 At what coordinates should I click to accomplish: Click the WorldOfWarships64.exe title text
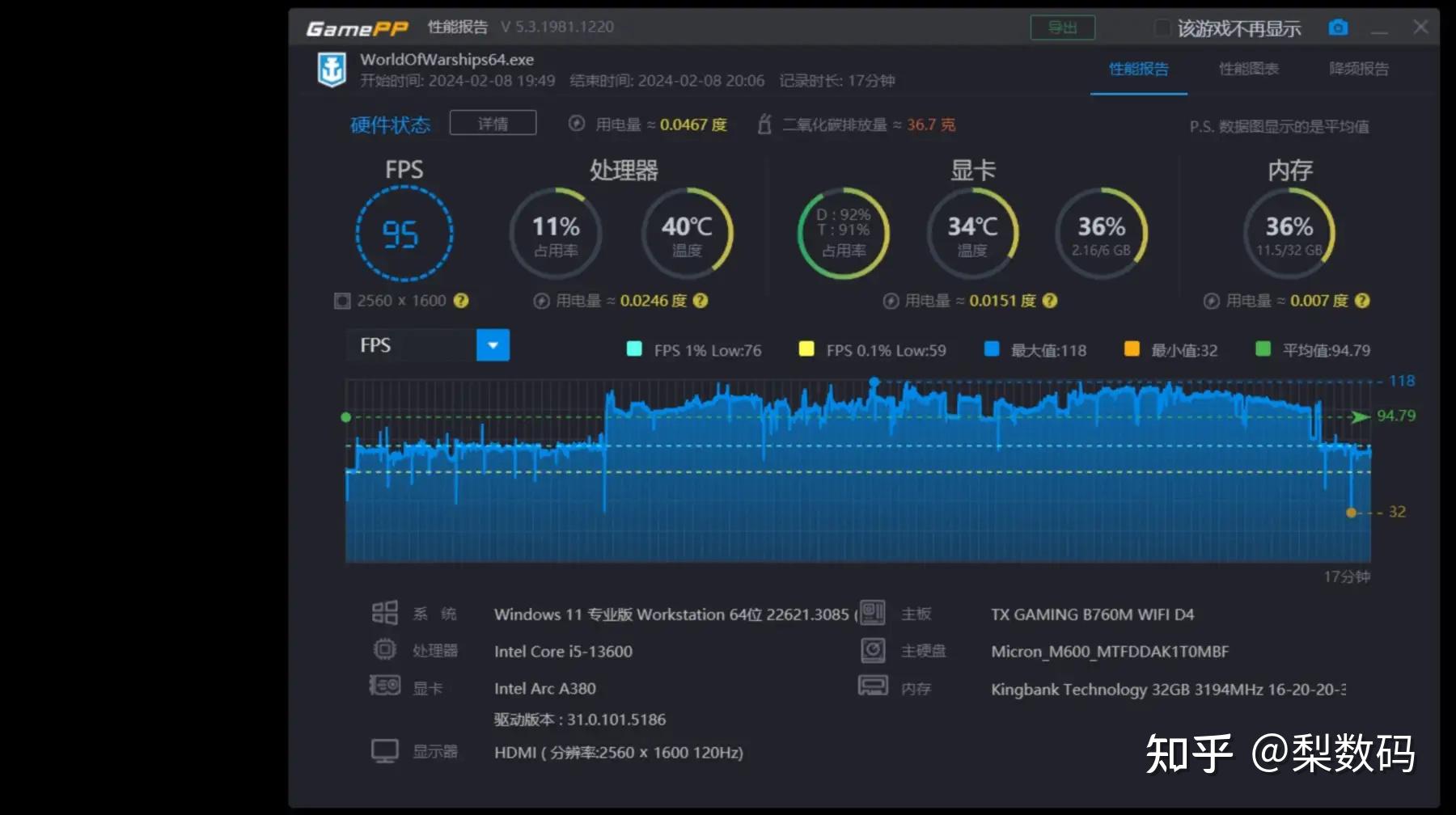[x=447, y=59]
